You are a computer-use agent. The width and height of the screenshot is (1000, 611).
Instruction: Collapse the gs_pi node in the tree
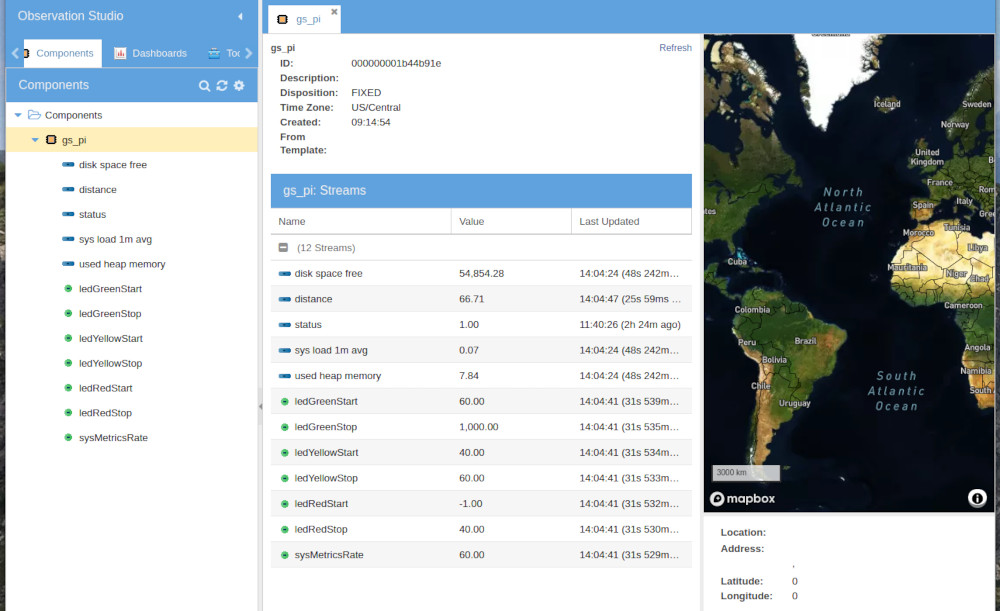(x=35, y=139)
